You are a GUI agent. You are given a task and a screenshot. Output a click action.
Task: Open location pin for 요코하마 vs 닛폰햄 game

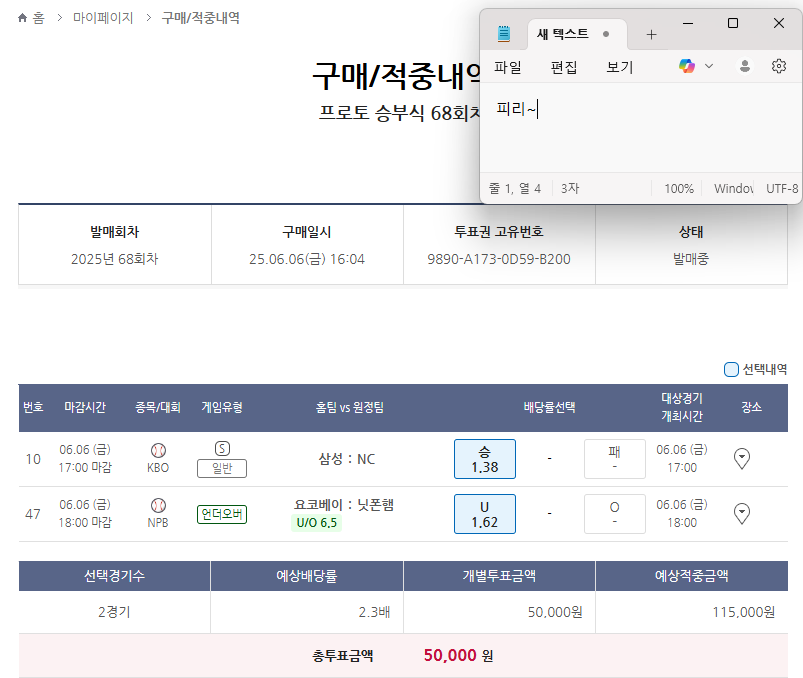click(742, 513)
